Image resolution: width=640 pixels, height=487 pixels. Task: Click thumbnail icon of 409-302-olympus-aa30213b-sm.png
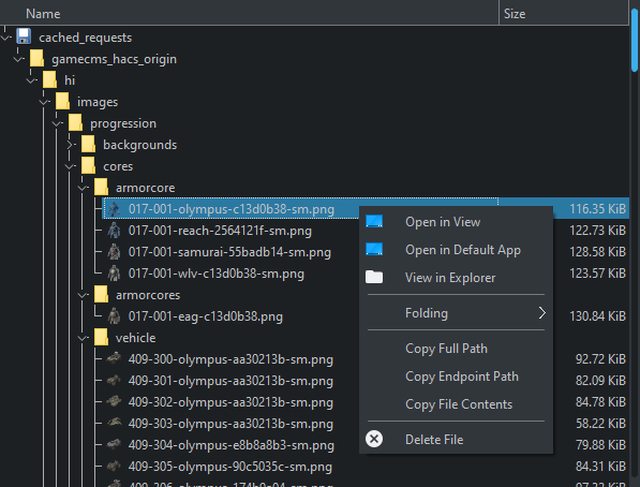[x=114, y=402]
